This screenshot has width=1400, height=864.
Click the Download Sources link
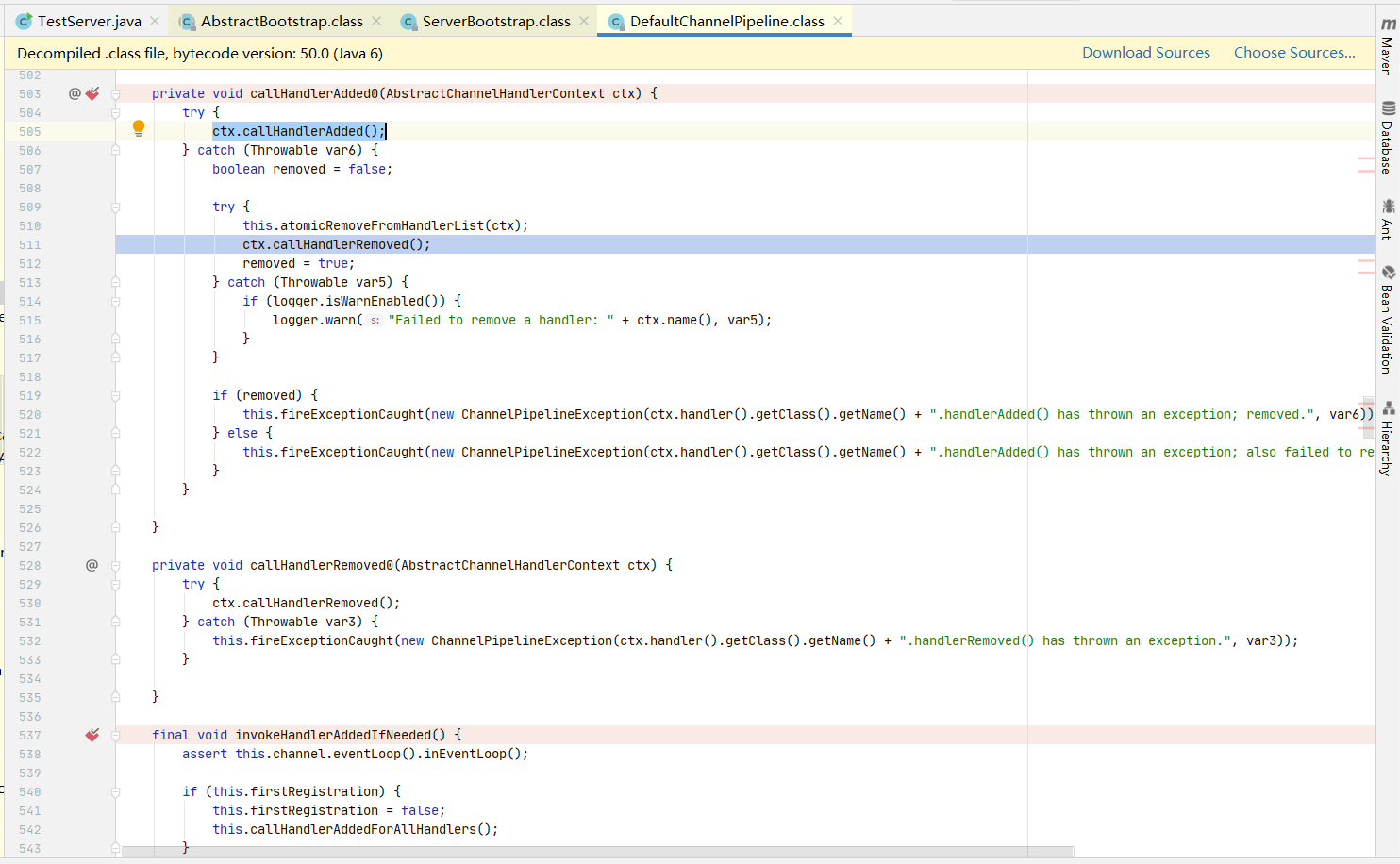pyautogui.click(x=1145, y=53)
